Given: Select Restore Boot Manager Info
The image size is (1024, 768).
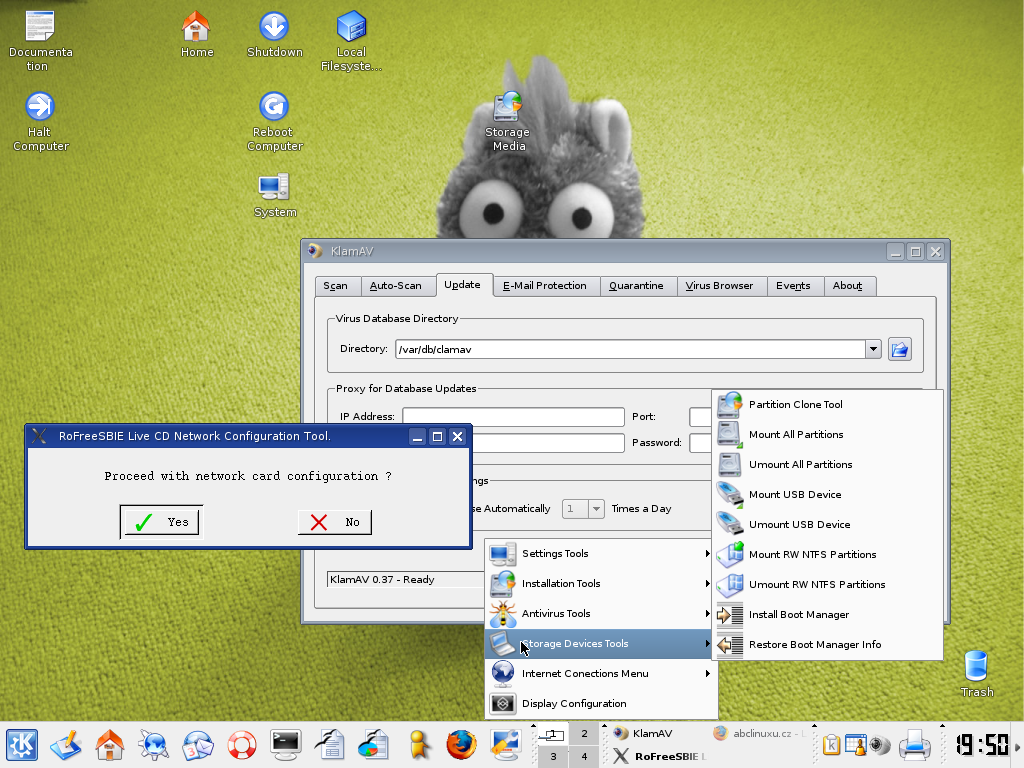Looking at the screenshot, I should point(827,645).
